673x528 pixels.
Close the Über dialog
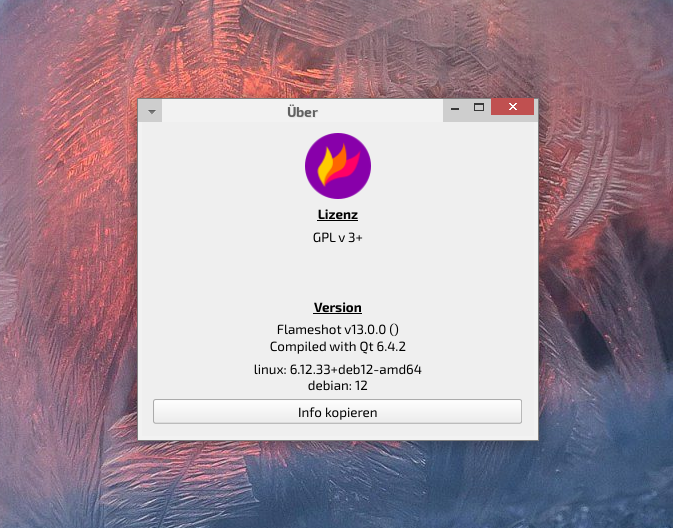click(x=512, y=107)
